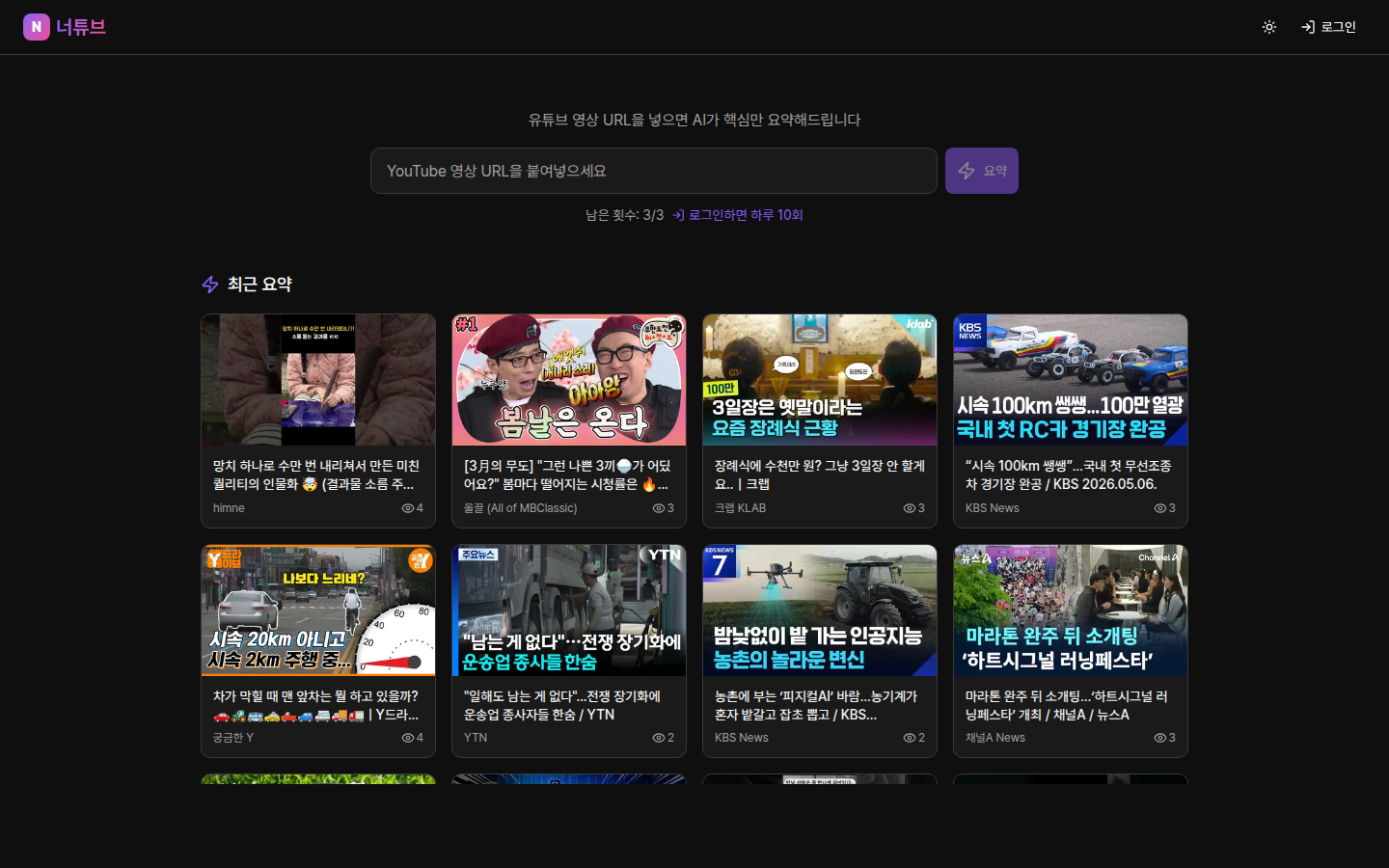Click the eye icon on RC카 KBS card
Image resolution: width=1389 pixels, height=868 pixels.
(1160, 508)
